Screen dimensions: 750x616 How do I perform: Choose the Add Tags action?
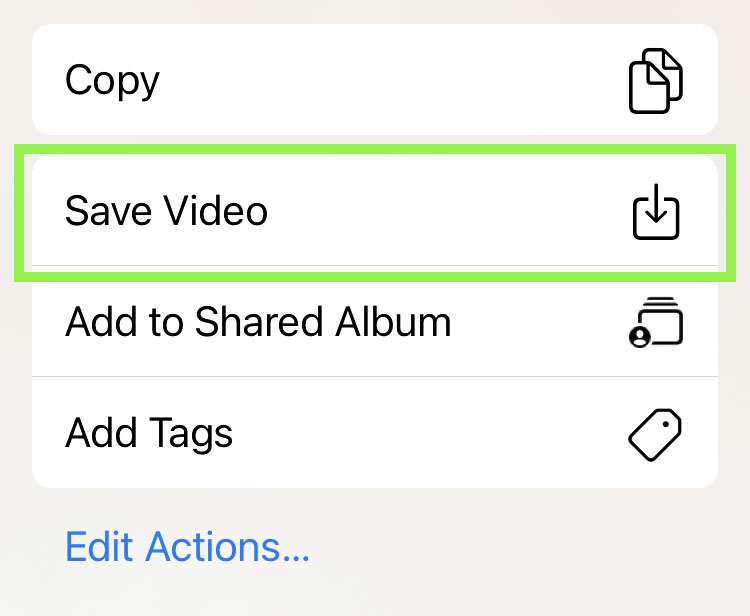pyautogui.click(x=375, y=433)
